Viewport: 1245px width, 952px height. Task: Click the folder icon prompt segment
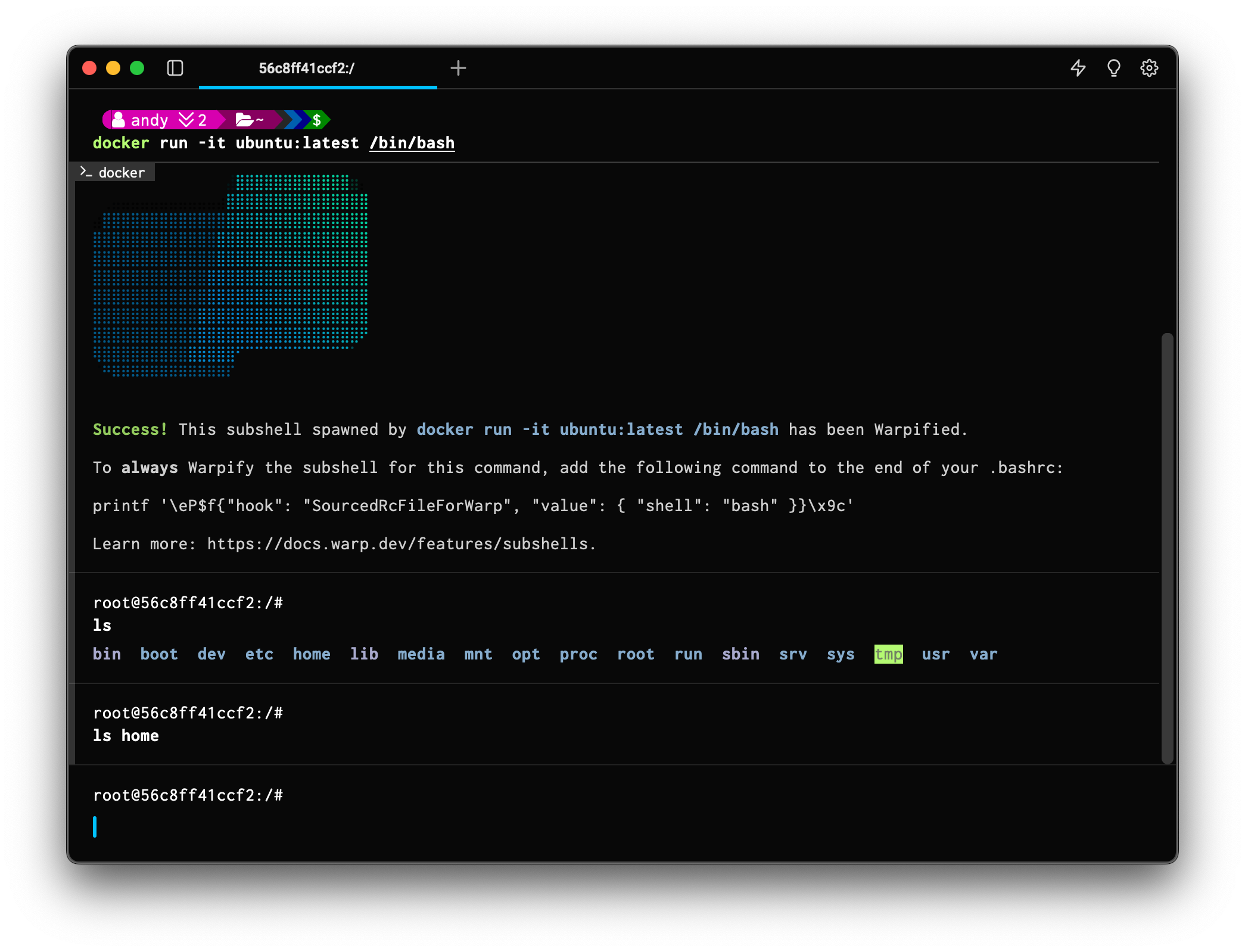(249, 120)
